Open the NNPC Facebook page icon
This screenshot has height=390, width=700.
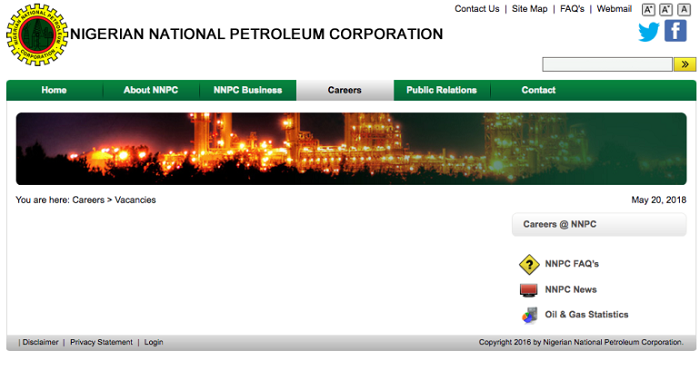[675, 31]
